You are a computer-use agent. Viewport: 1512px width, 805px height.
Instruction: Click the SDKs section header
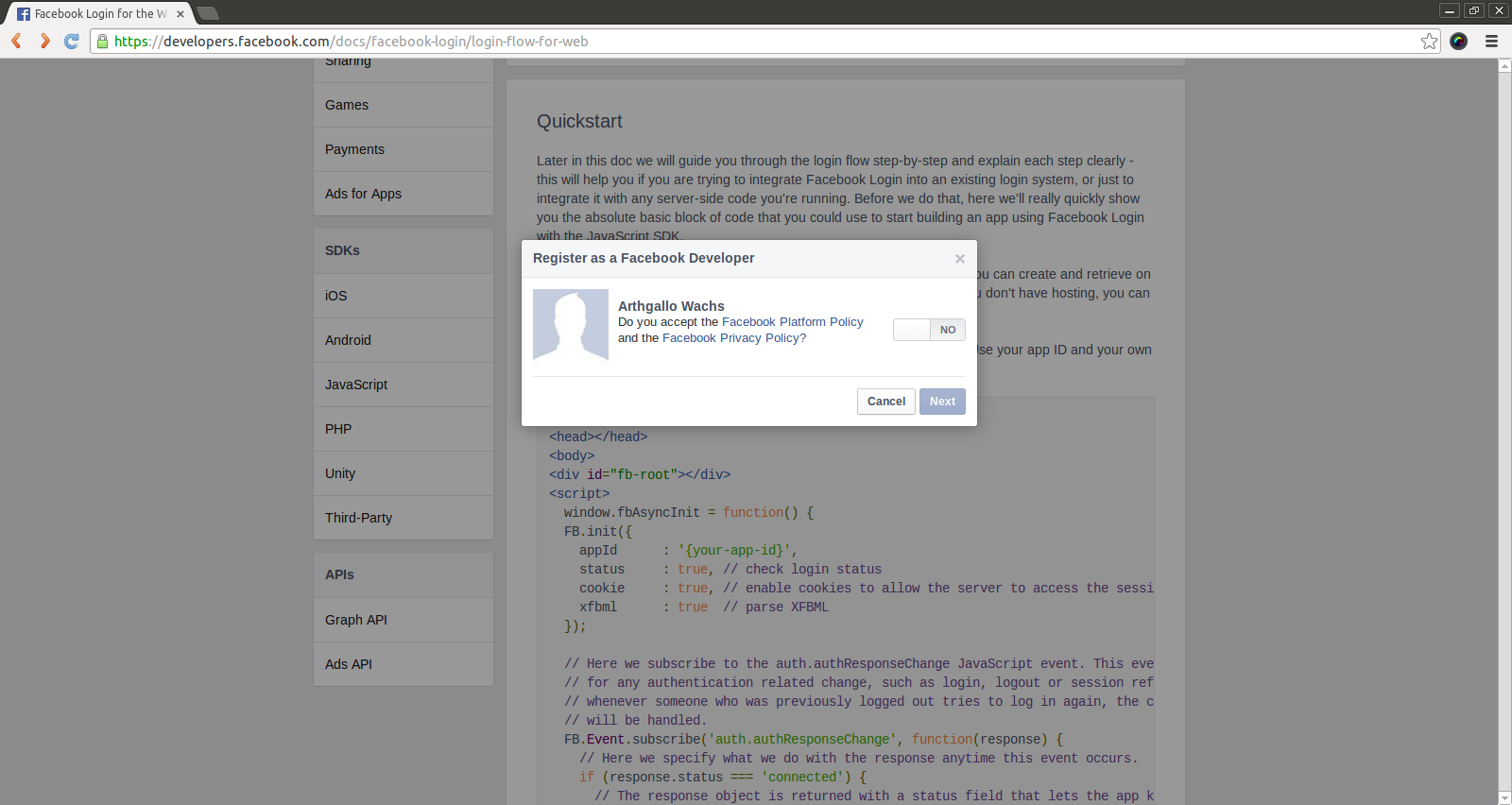click(404, 250)
